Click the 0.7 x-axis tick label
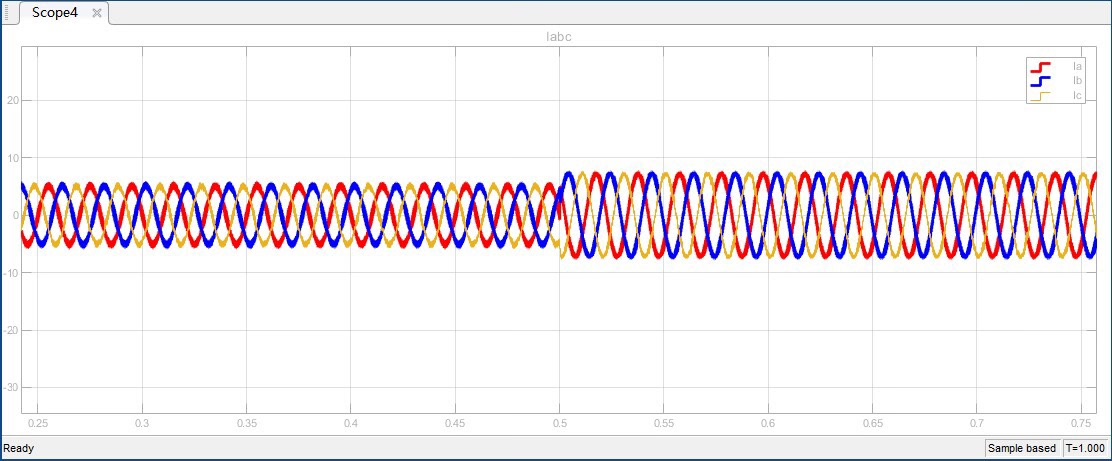The image size is (1112, 461). pos(977,423)
